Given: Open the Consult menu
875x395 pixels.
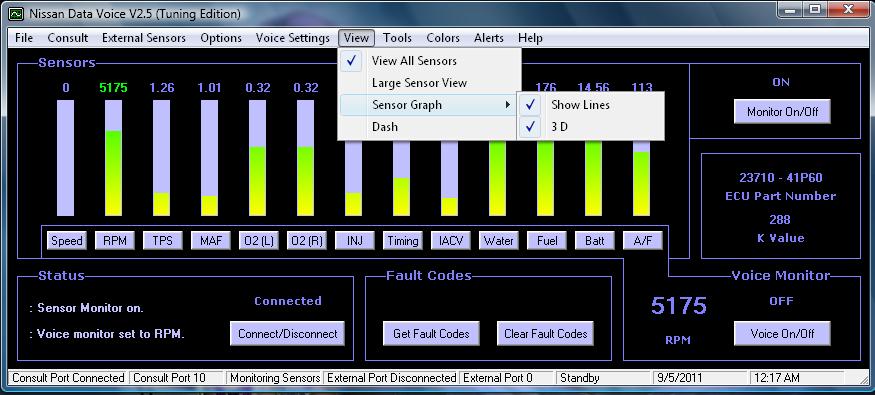Looking at the screenshot, I should pyautogui.click(x=68, y=38).
